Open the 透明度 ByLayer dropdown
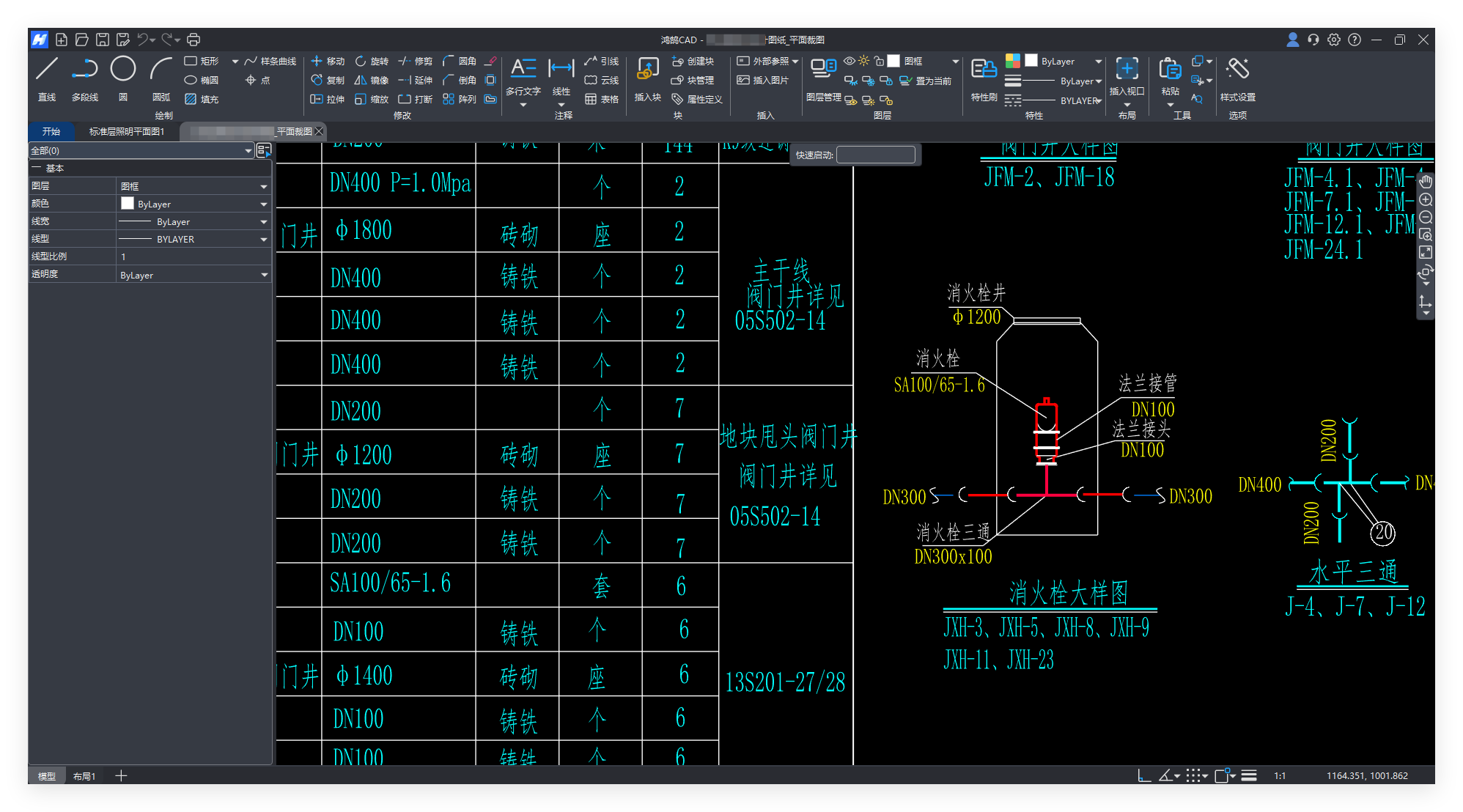 [x=264, y=276]
